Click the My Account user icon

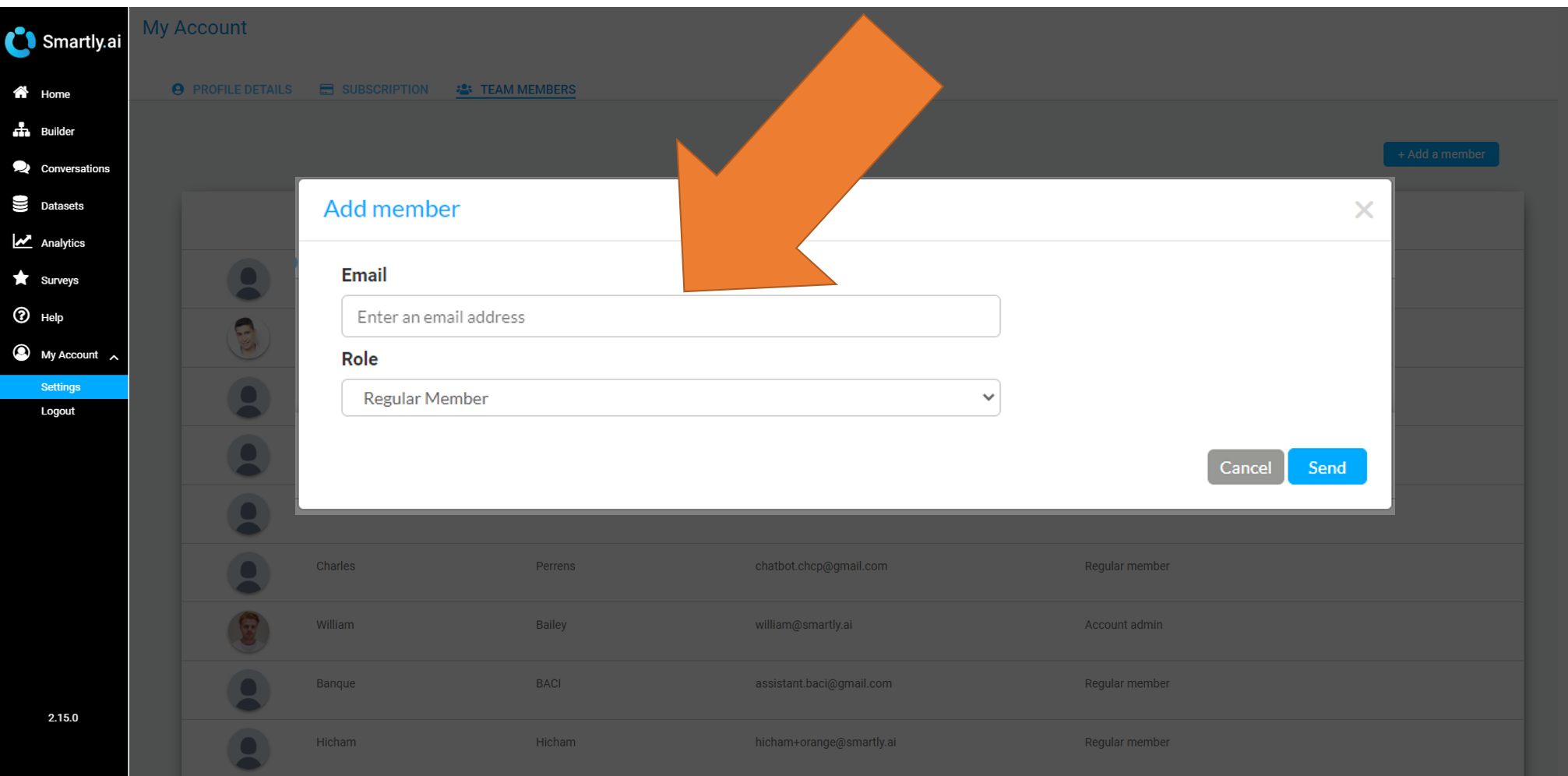(21, 353)
